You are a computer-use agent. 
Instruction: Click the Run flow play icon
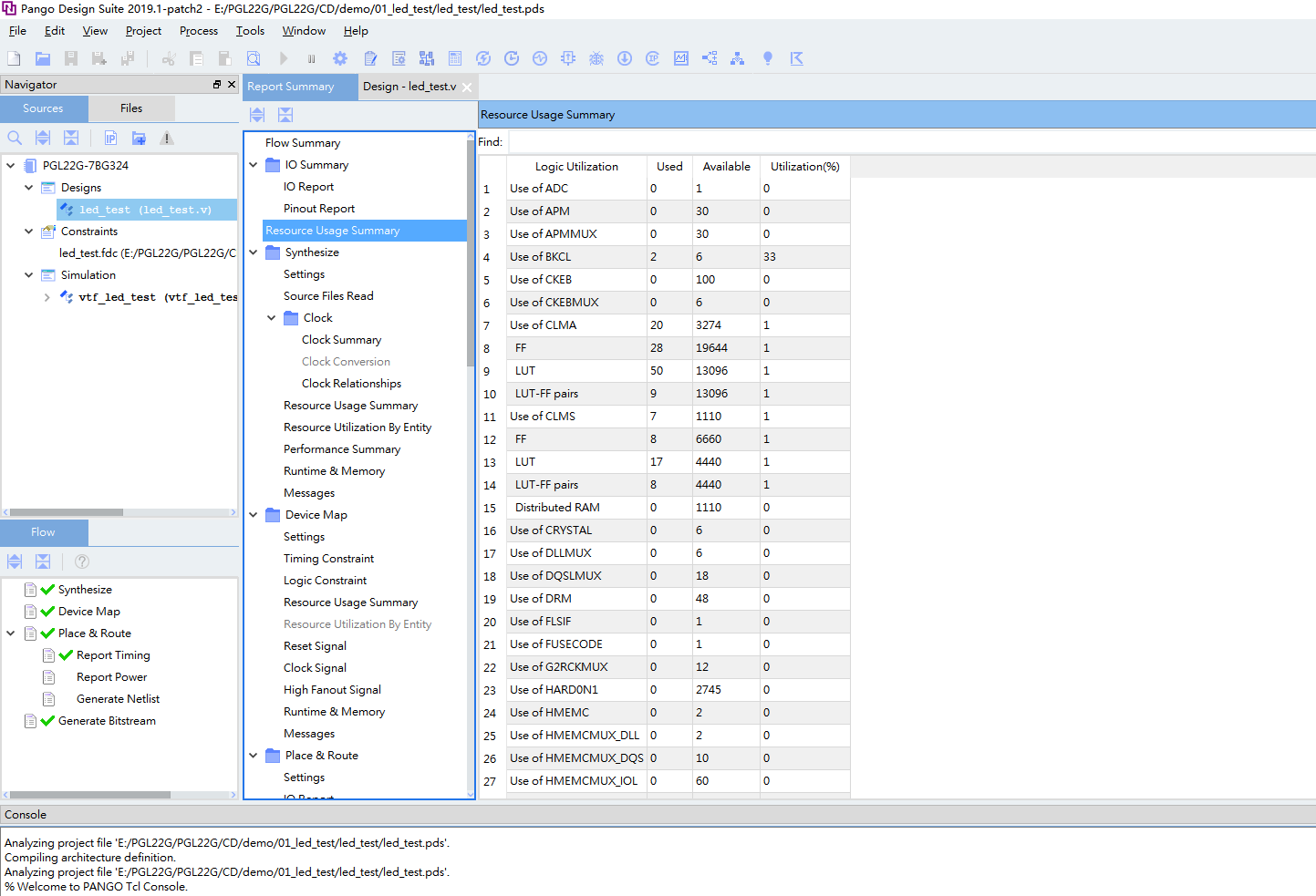pos(284,58)
